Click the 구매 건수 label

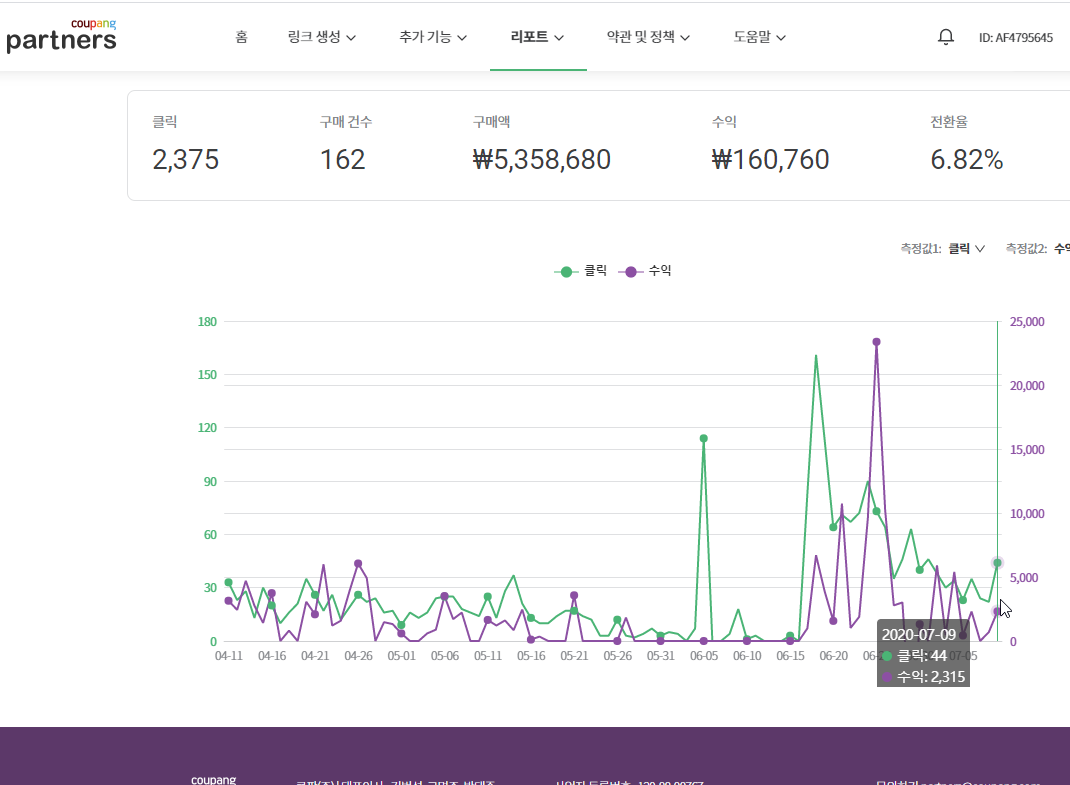[346, 122]
